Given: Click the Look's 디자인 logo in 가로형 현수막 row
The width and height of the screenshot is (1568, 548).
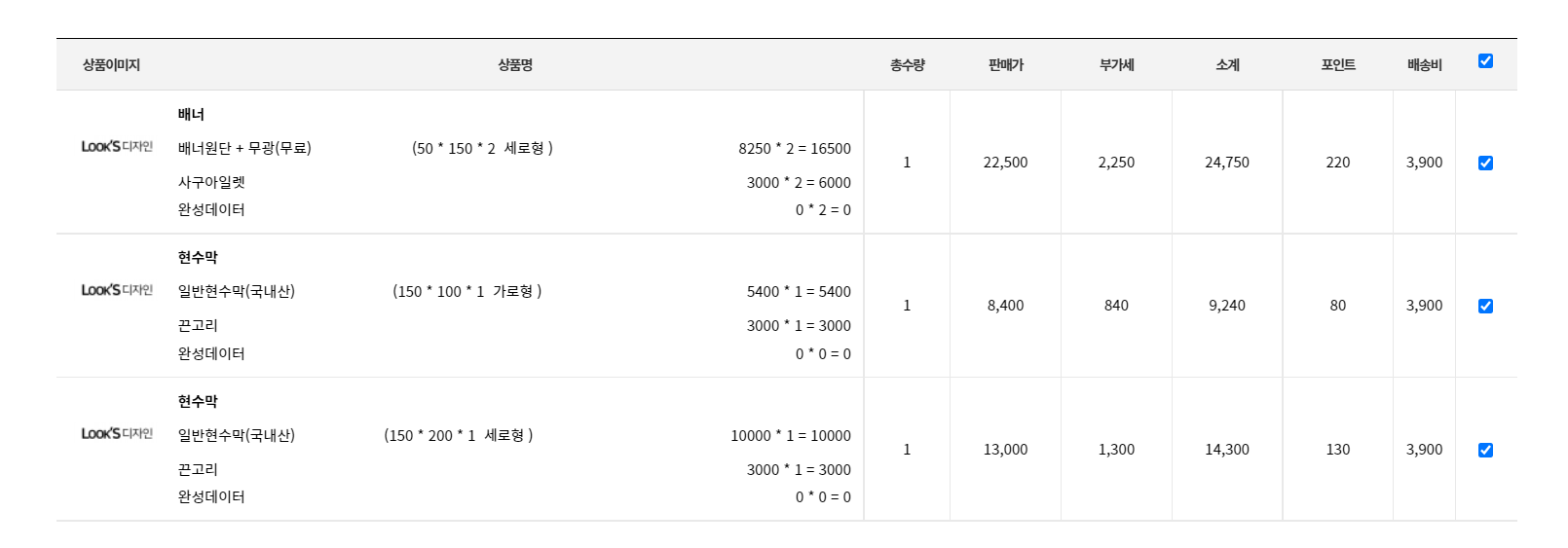Looking at the screenshot, I should pyautogui.click(x=117, y=290).
